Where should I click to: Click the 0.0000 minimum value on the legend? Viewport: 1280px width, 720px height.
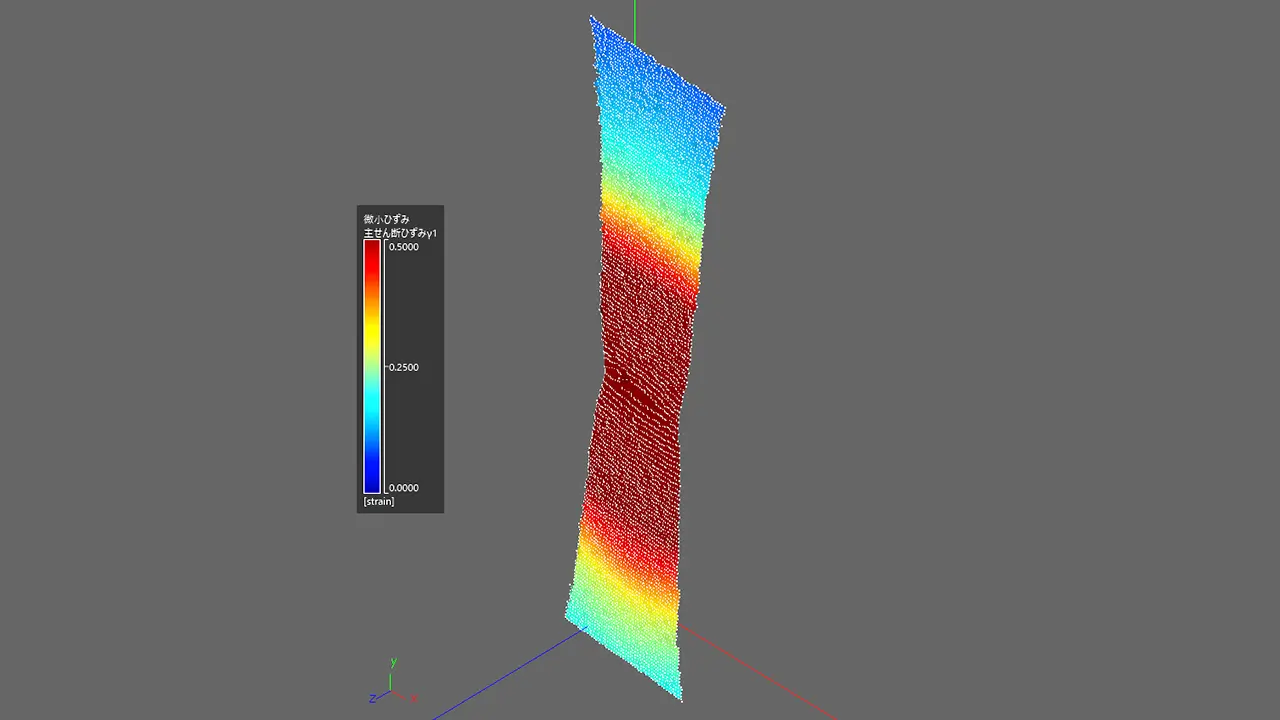click(404, 488)
